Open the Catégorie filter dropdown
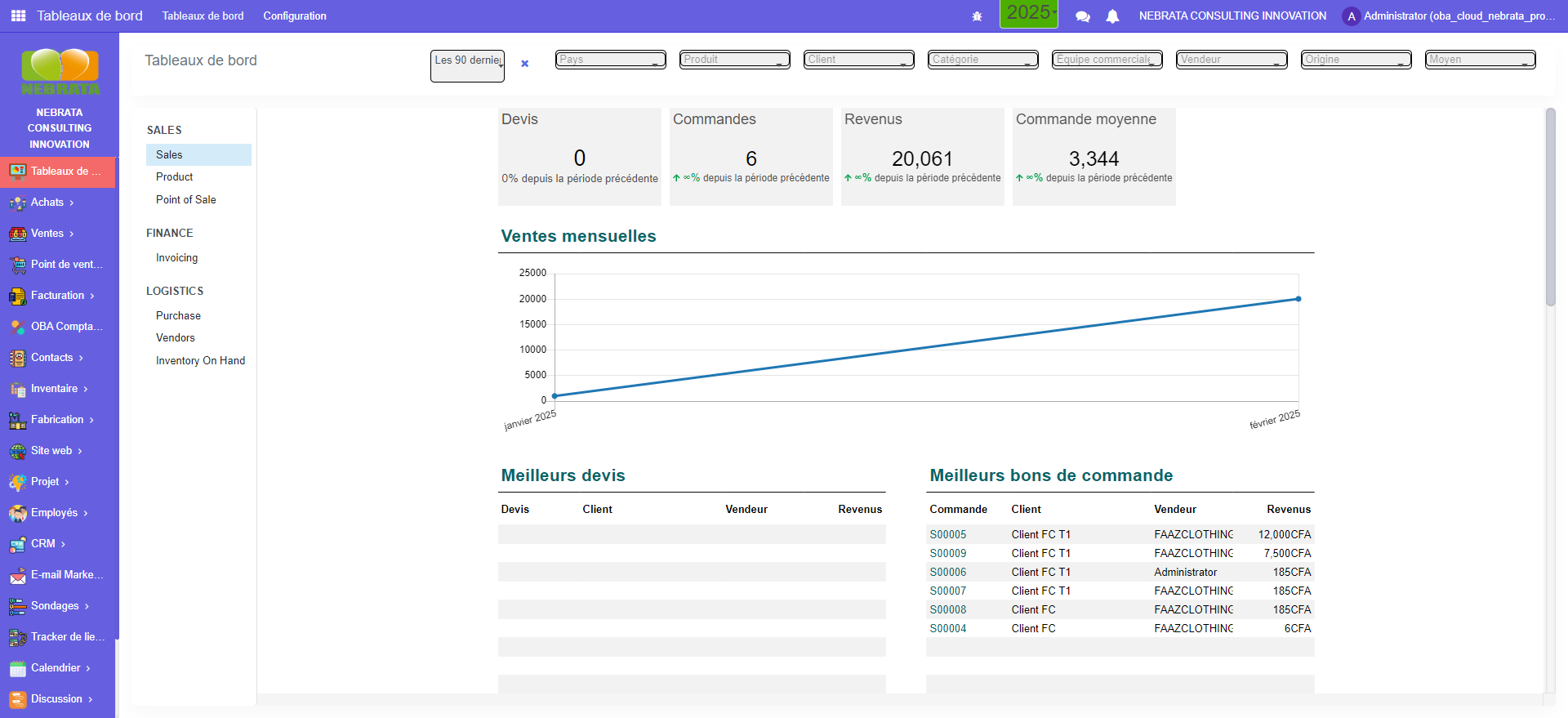1568x718 pixels. tap(982, 60)
